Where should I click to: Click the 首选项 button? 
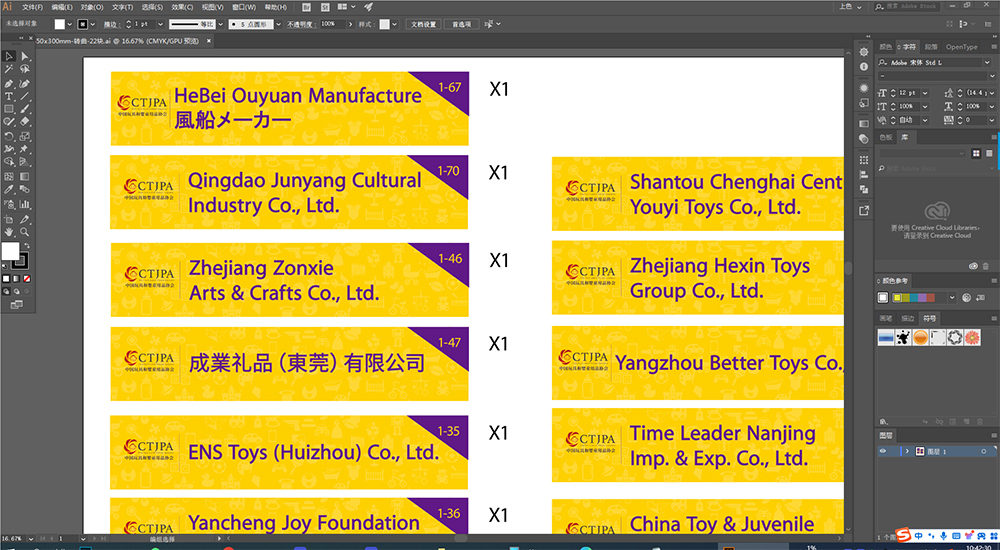pos(461,24)
